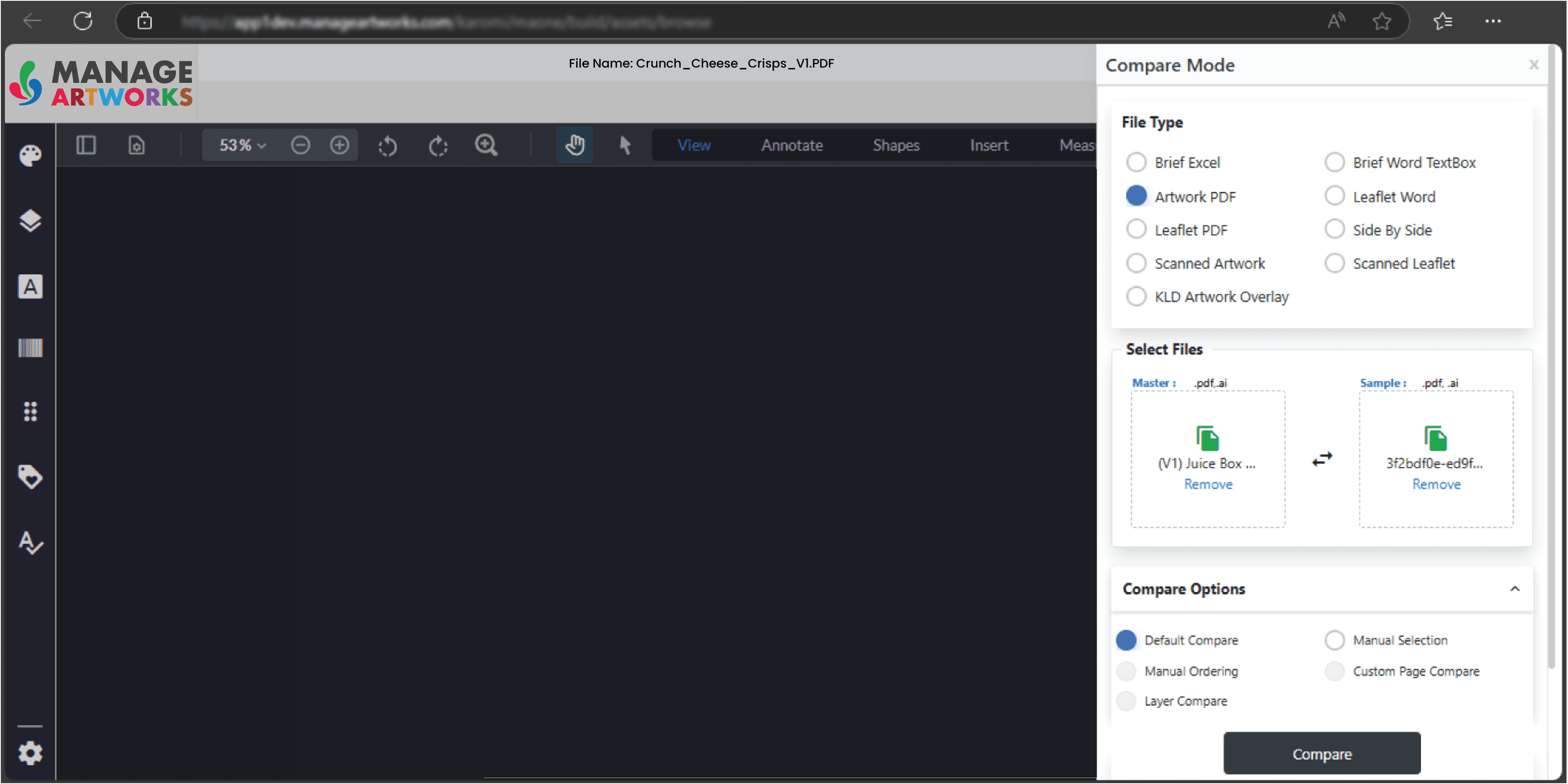Open the color palette sidebar icon
The width and height of the screenshot is (1568, 784).
tap(31, 155)
